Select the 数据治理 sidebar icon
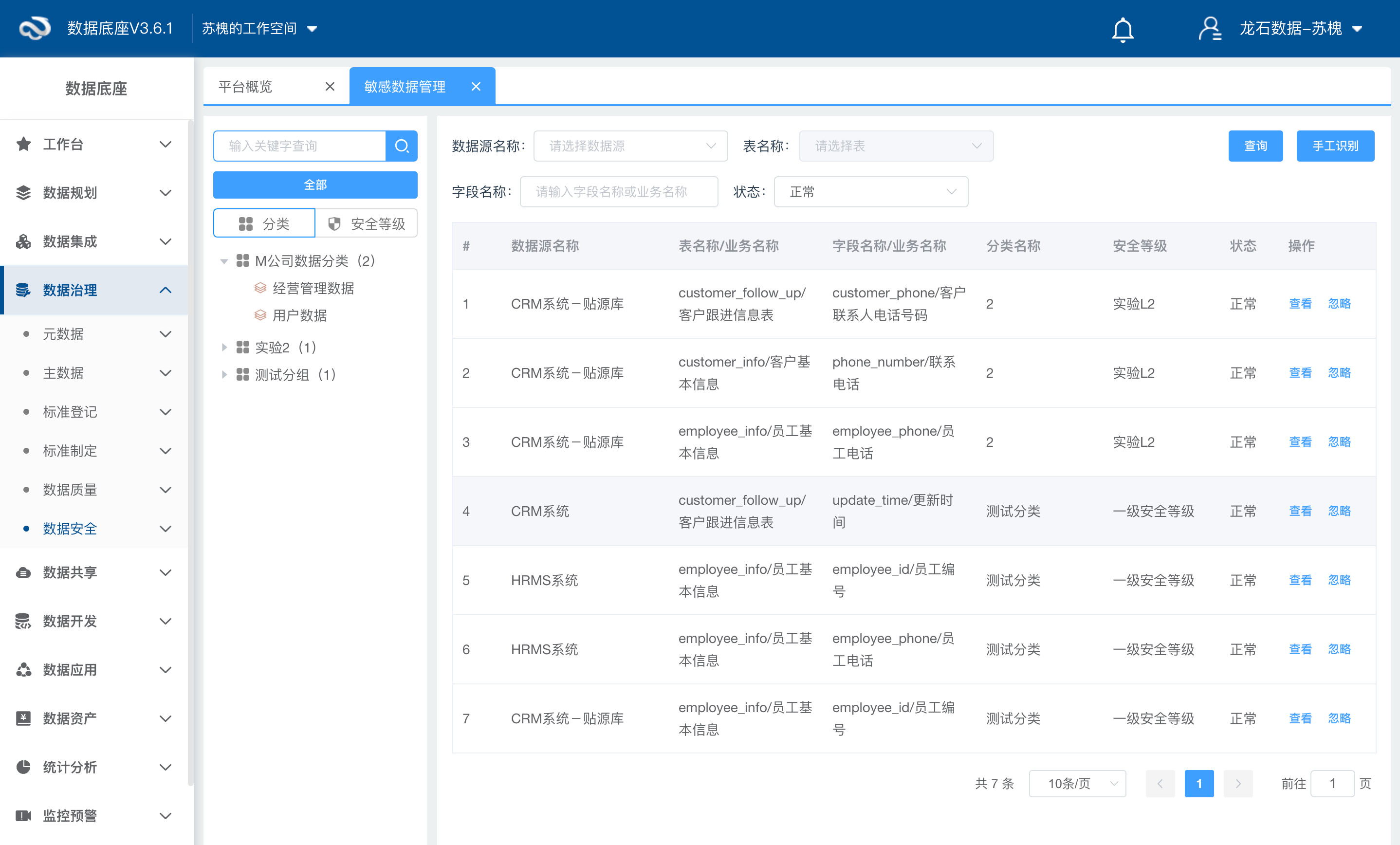Screen dimensions: 1400x845 point(23,290)
